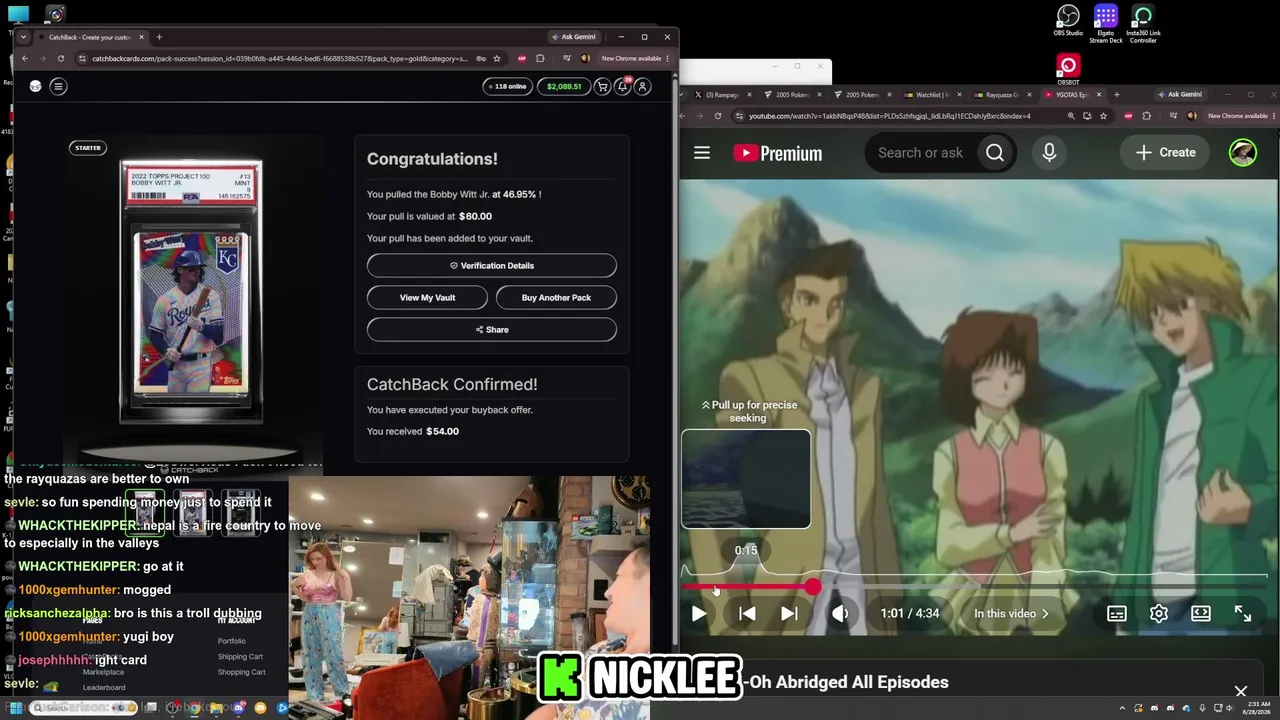Image resolution: width=1280 pixels, height=720 pixels.
Task: Open the CatchBack shopping cart icon
Action: coord(602,86)
